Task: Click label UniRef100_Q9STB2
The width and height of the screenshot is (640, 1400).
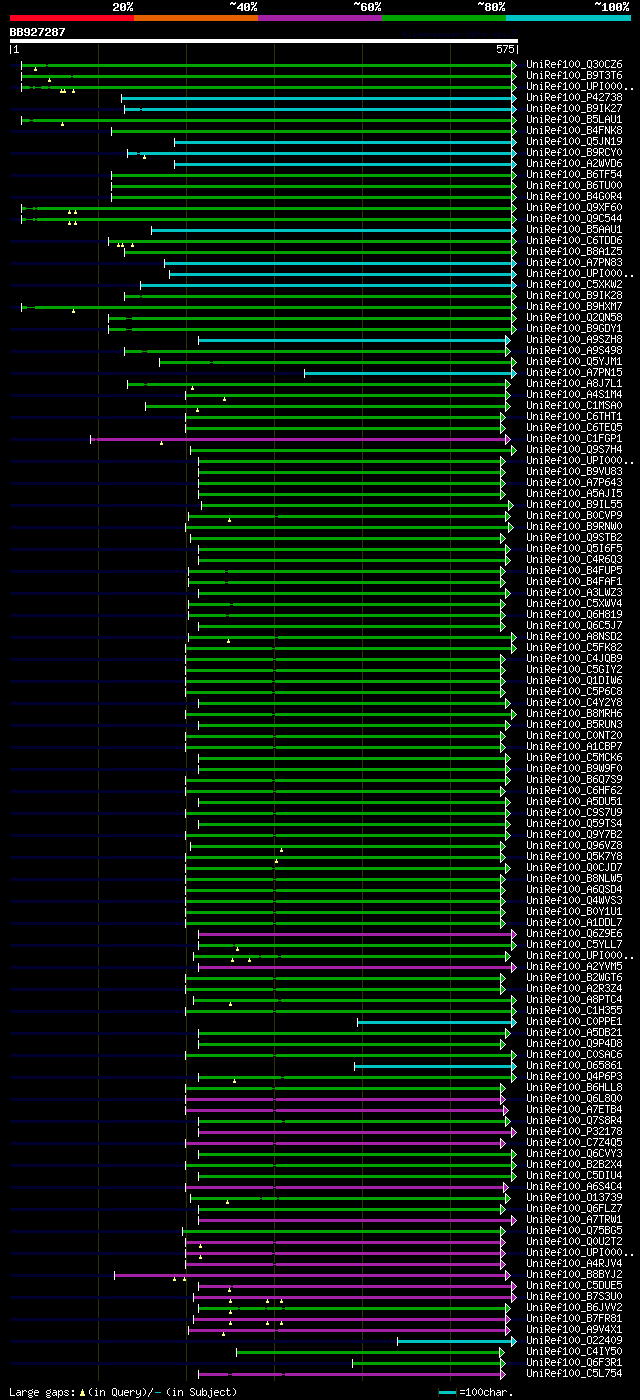Action: 574,538
